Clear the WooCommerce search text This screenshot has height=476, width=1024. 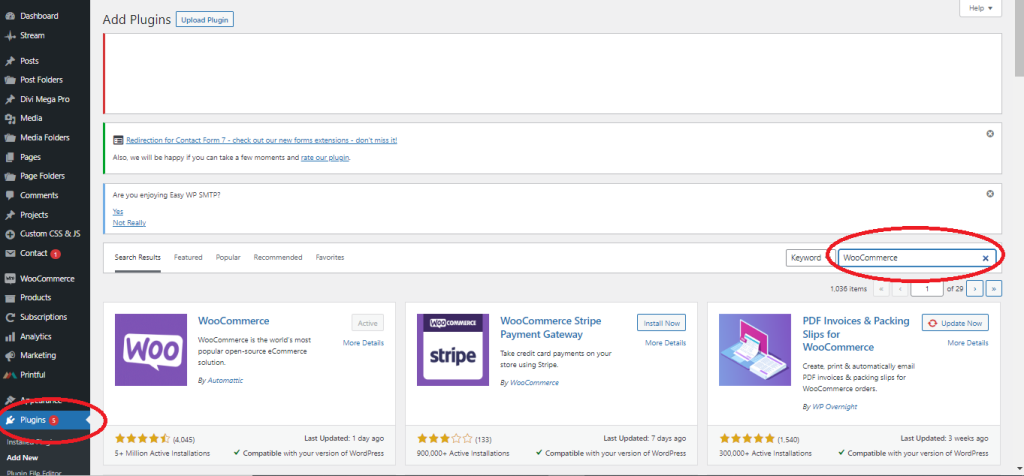tap(985, 258)
